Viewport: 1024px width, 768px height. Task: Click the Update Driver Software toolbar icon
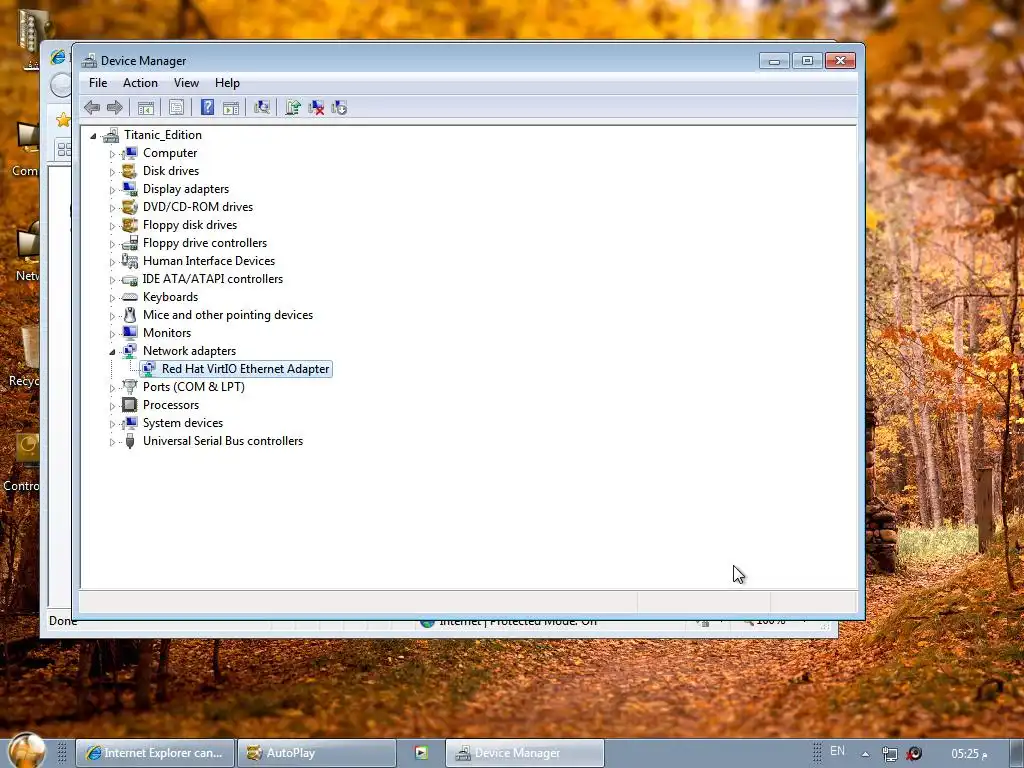pos(293,107)
